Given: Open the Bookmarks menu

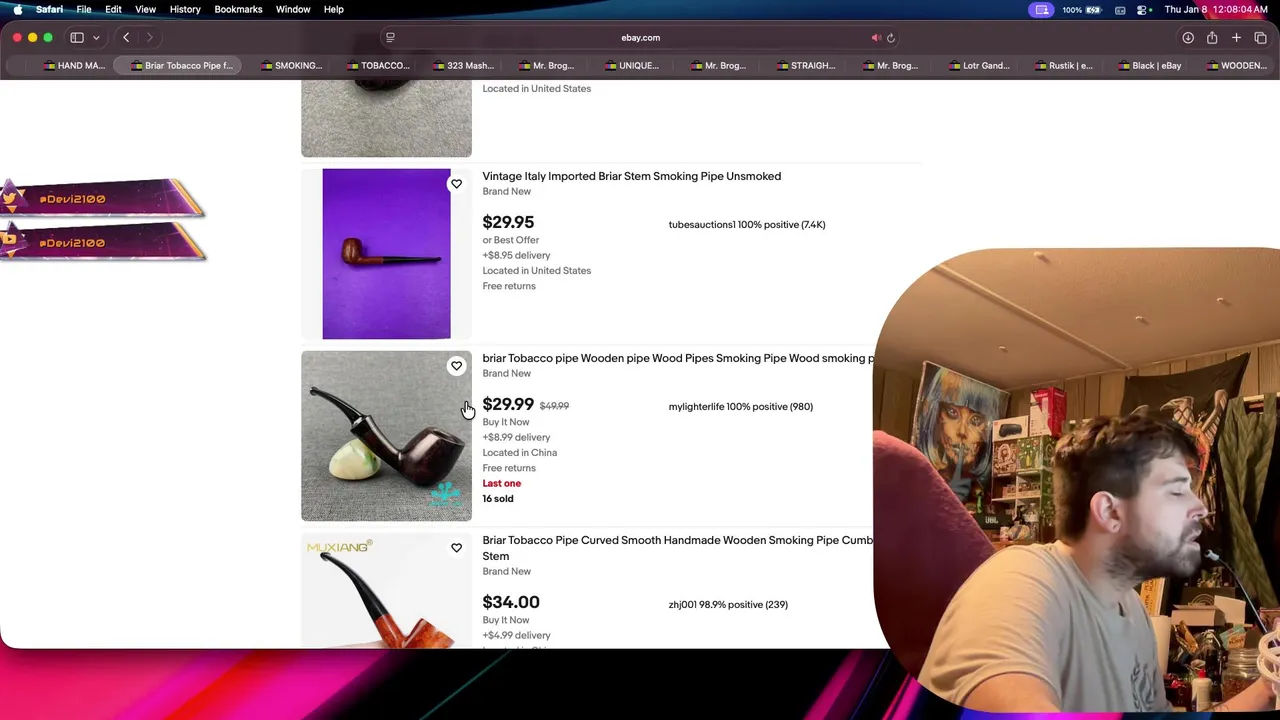Looking at the screenshot, I should tap(238, 10).
